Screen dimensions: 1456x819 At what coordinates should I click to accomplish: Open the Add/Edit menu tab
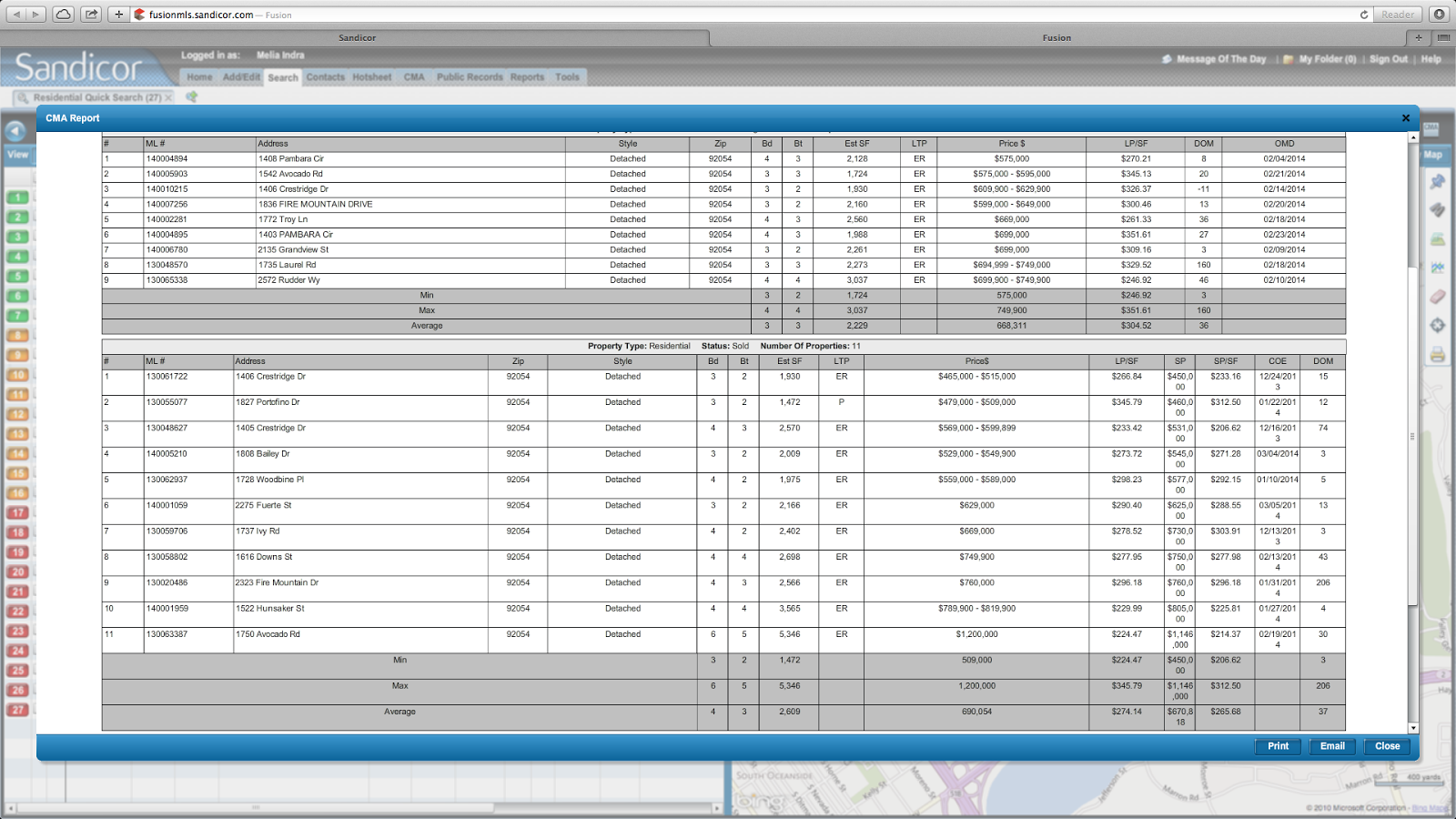tap(241, 77)
